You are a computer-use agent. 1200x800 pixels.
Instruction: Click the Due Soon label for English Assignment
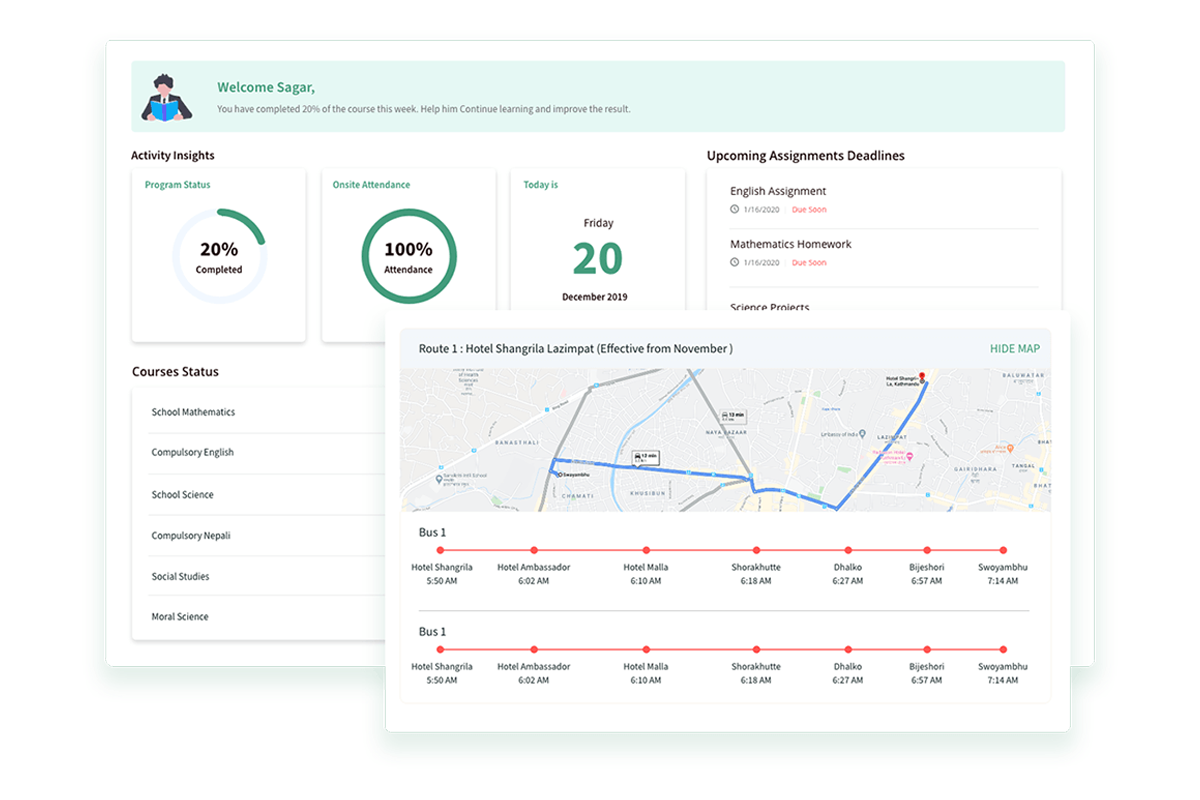point(809,210)
